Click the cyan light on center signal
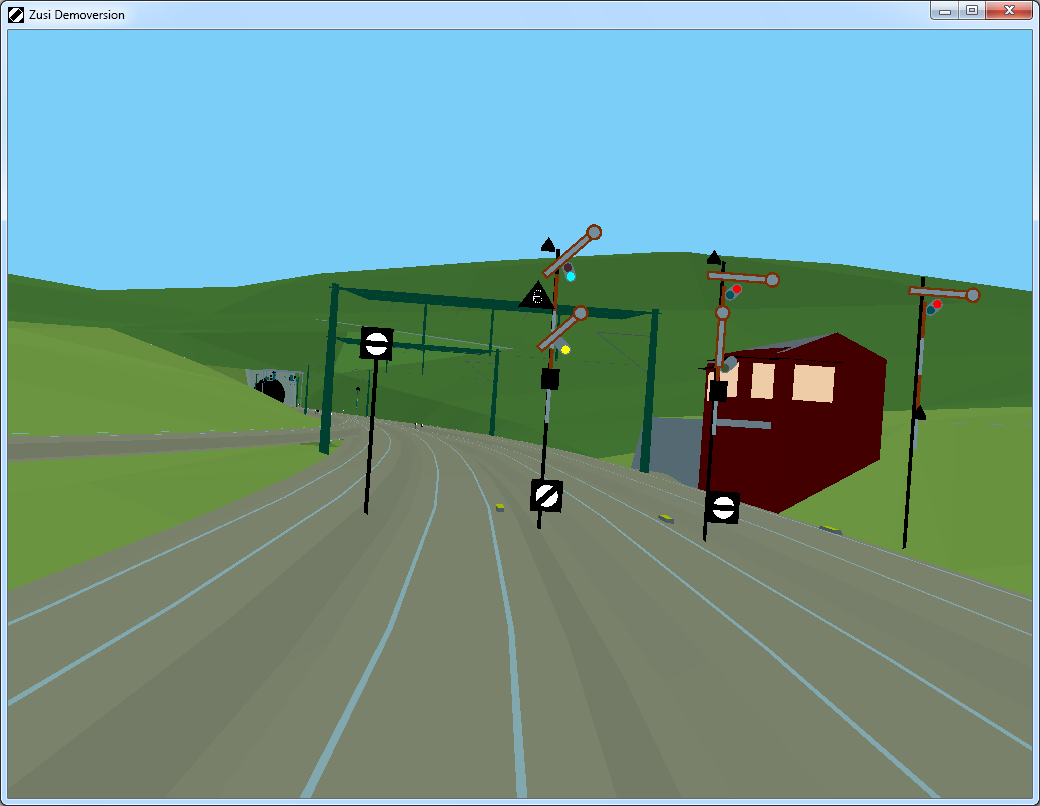 (x=571, y=276)
